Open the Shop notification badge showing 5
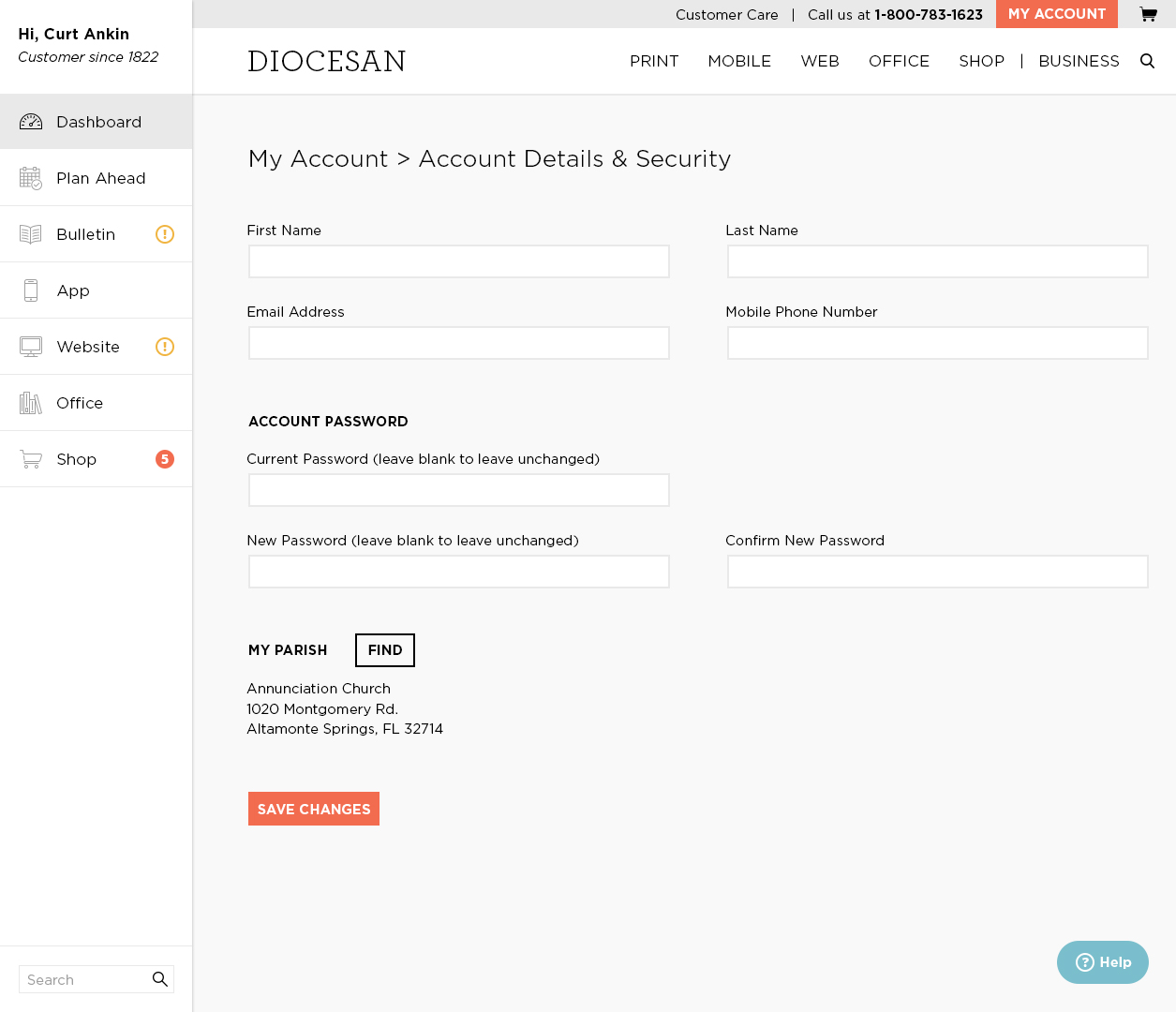Screen dimensions: 1176x1012 pos(165,459)
